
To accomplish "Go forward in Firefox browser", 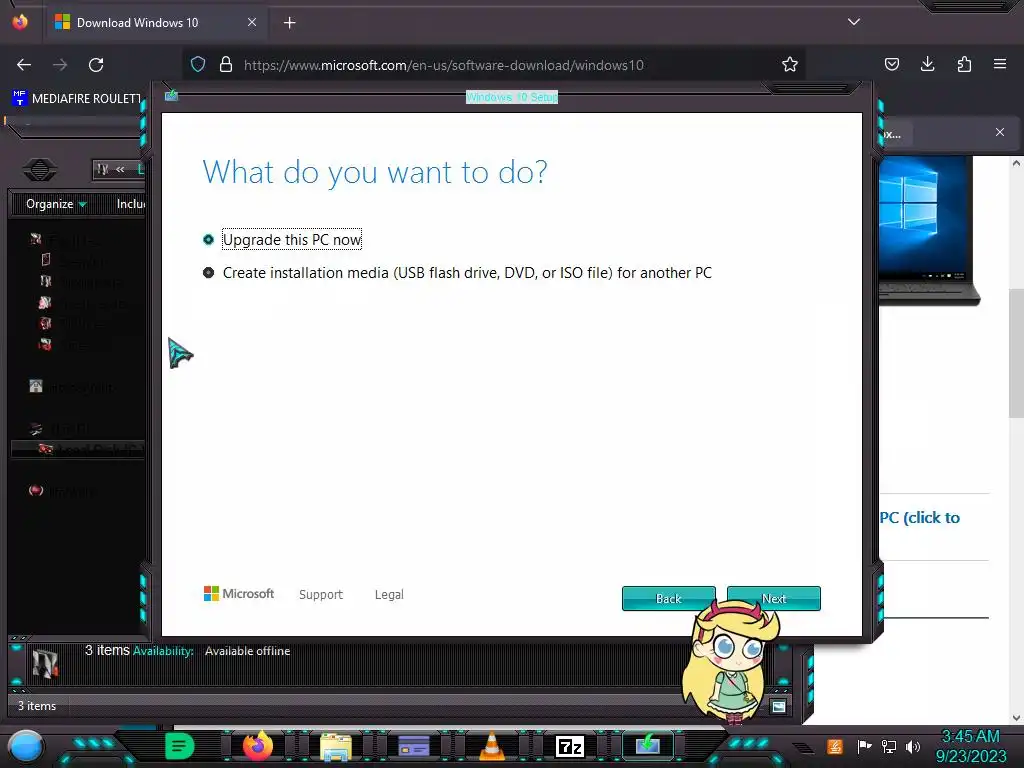I will pyautogui.click(x=60, y=65).
